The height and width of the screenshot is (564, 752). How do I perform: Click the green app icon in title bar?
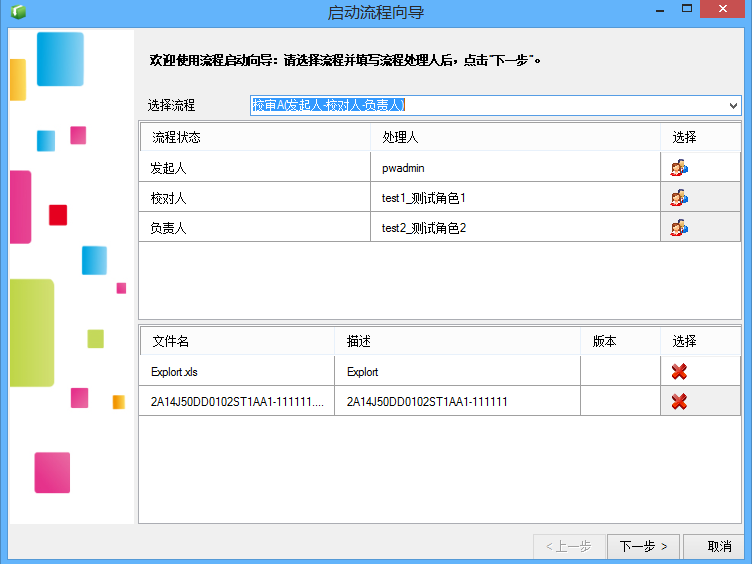point(17,12)
